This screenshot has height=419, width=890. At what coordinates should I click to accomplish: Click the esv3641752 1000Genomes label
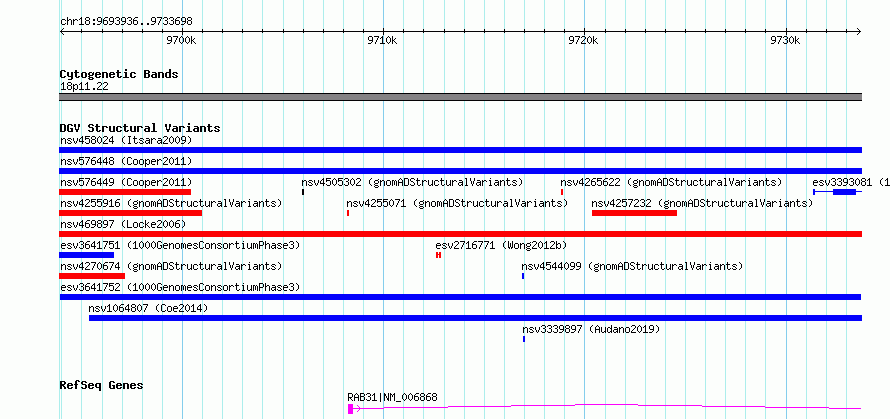coord(180,287)
